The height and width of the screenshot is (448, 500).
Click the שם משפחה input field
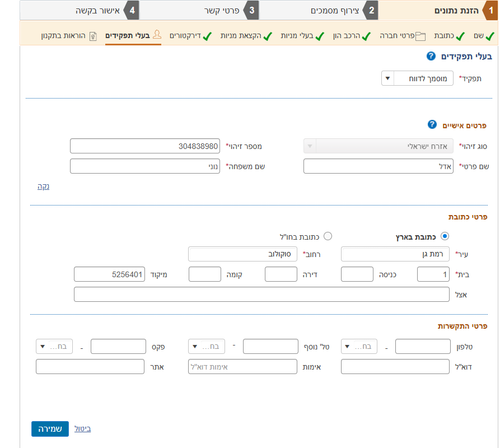pyautogui.click(x=145, y=166)
